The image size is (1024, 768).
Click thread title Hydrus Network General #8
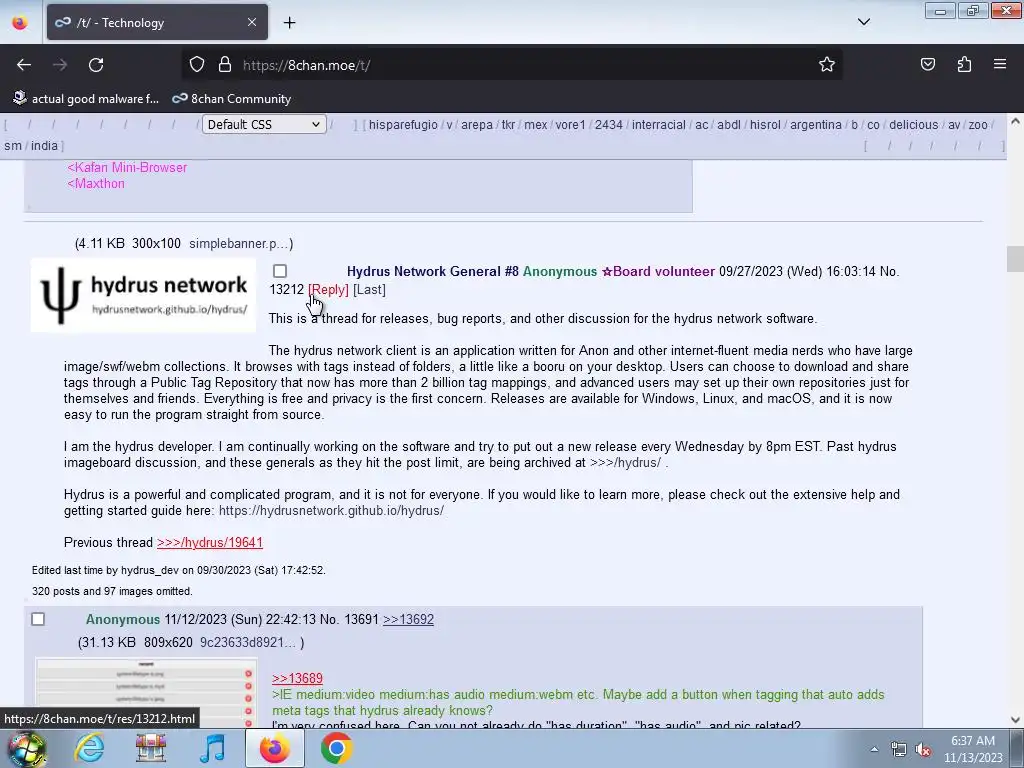(x=432, y=271)
